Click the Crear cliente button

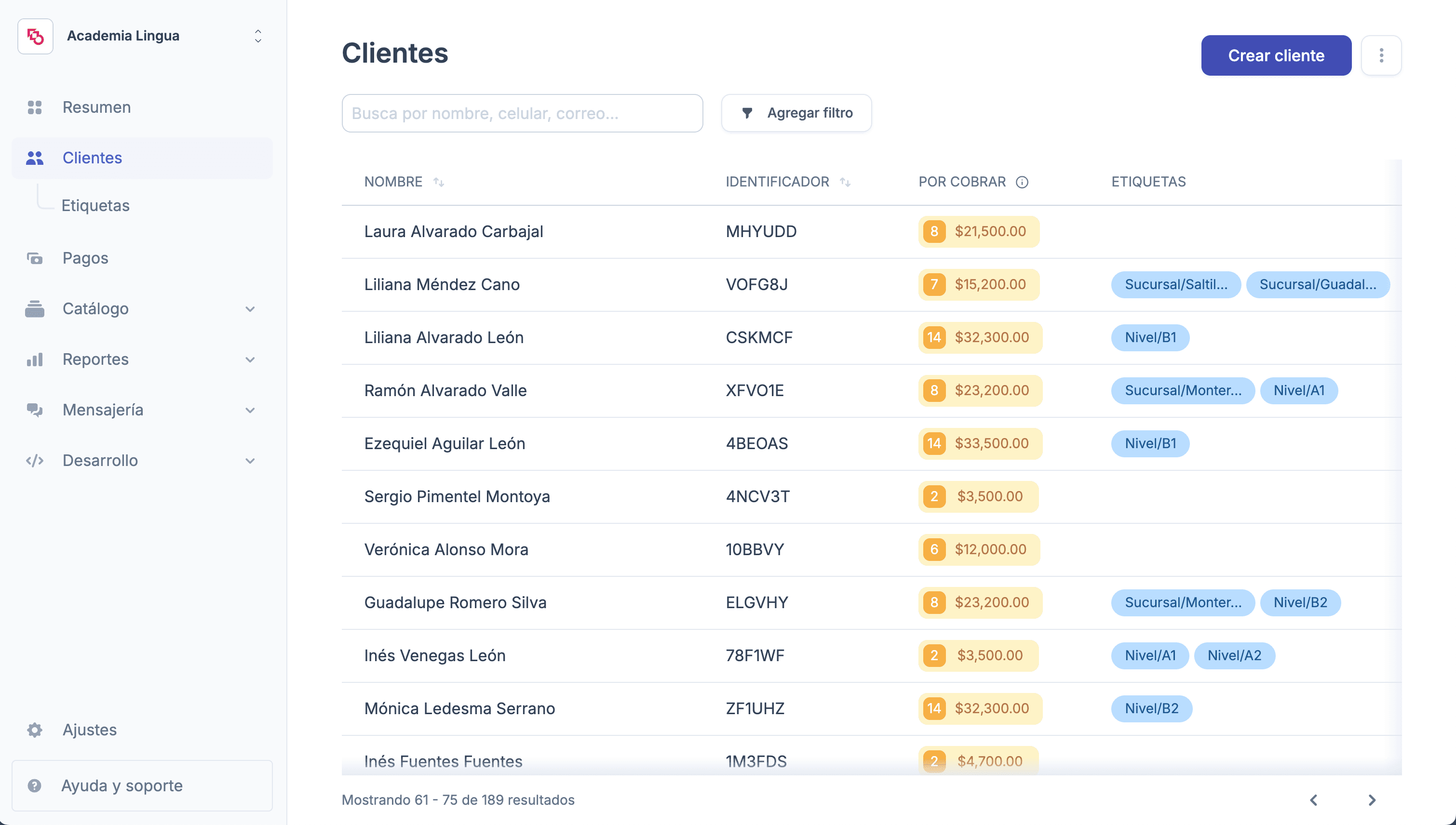coord(1276,55)
